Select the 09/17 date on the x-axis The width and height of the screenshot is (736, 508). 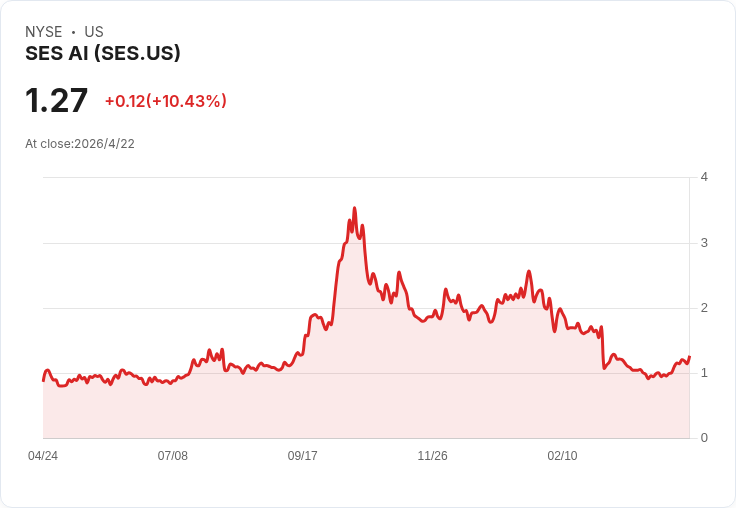[x=303, y=456]
